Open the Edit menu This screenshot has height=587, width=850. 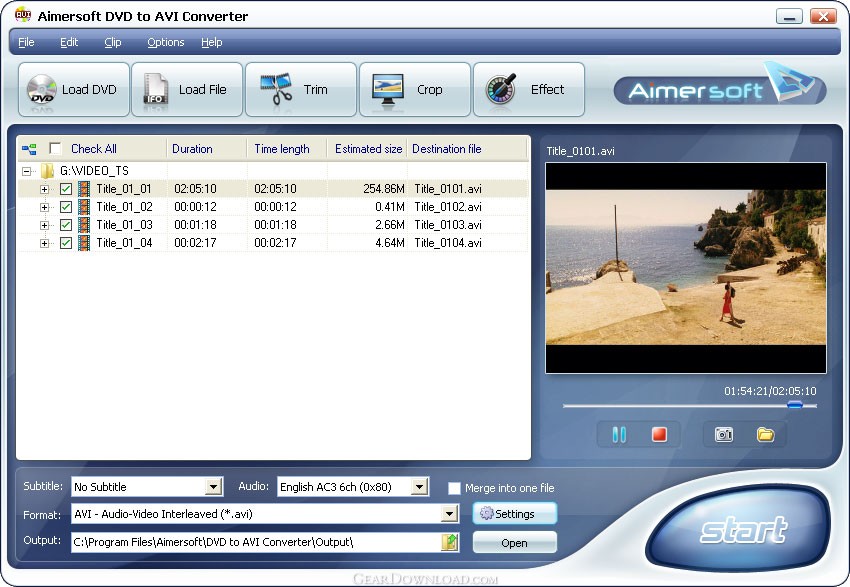[x=69, y=42]
